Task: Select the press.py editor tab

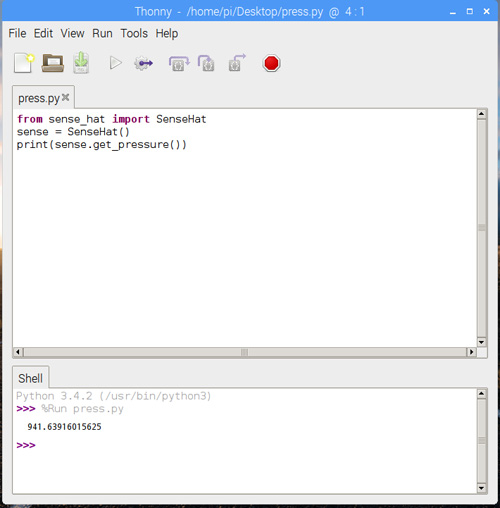Action: click(39, 98)
